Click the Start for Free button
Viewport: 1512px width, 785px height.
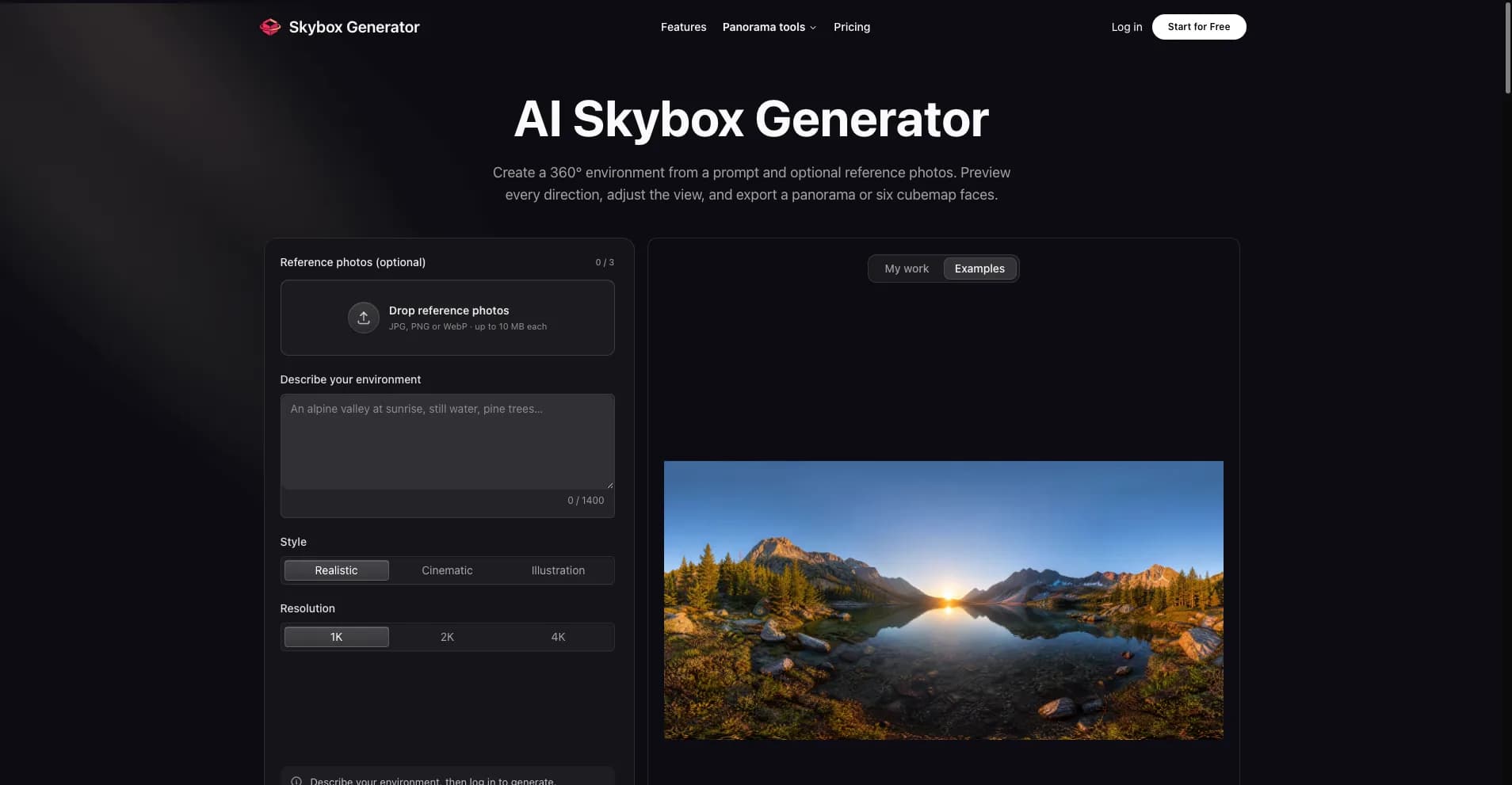pos(1198,27)
